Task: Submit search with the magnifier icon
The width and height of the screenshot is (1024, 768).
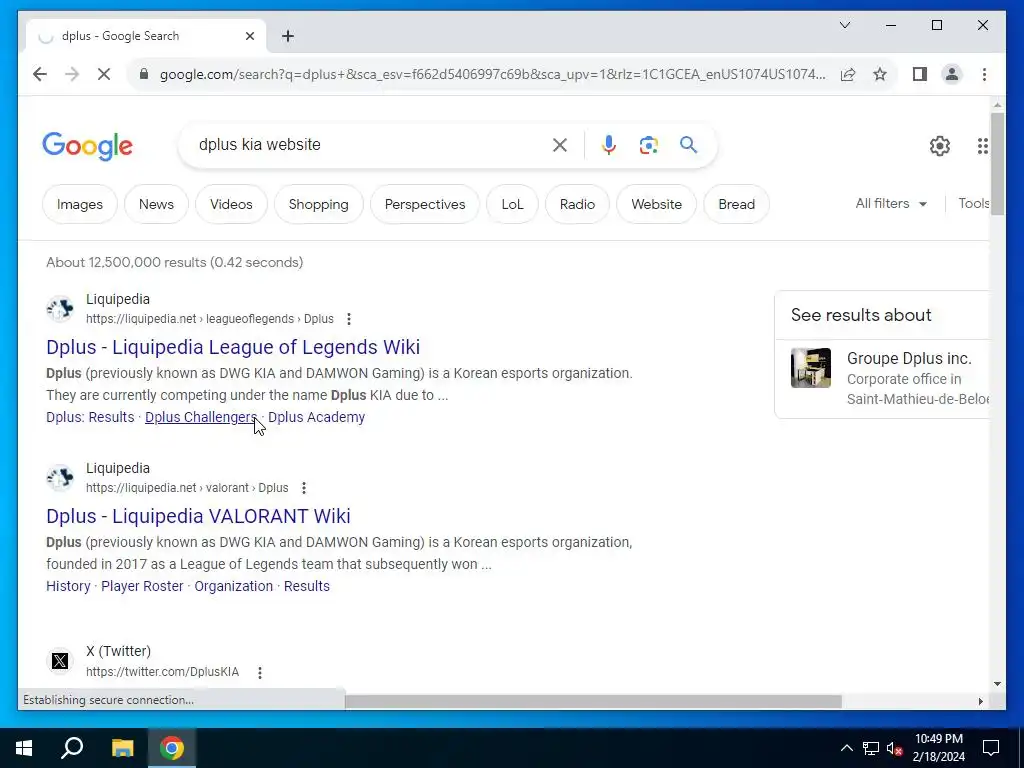Action: (x=688, y=144)
